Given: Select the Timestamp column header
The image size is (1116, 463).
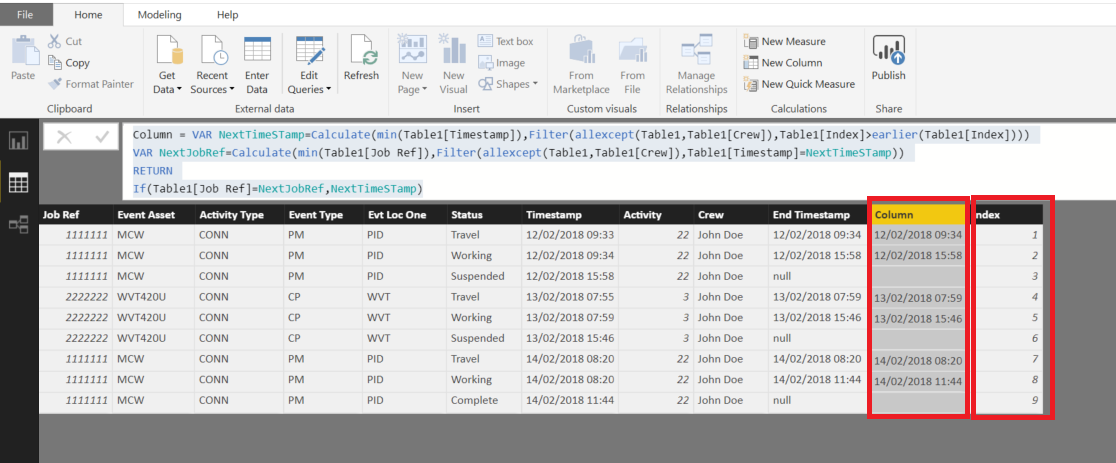Looking at the screenshot, I should (x=569, y=215).
